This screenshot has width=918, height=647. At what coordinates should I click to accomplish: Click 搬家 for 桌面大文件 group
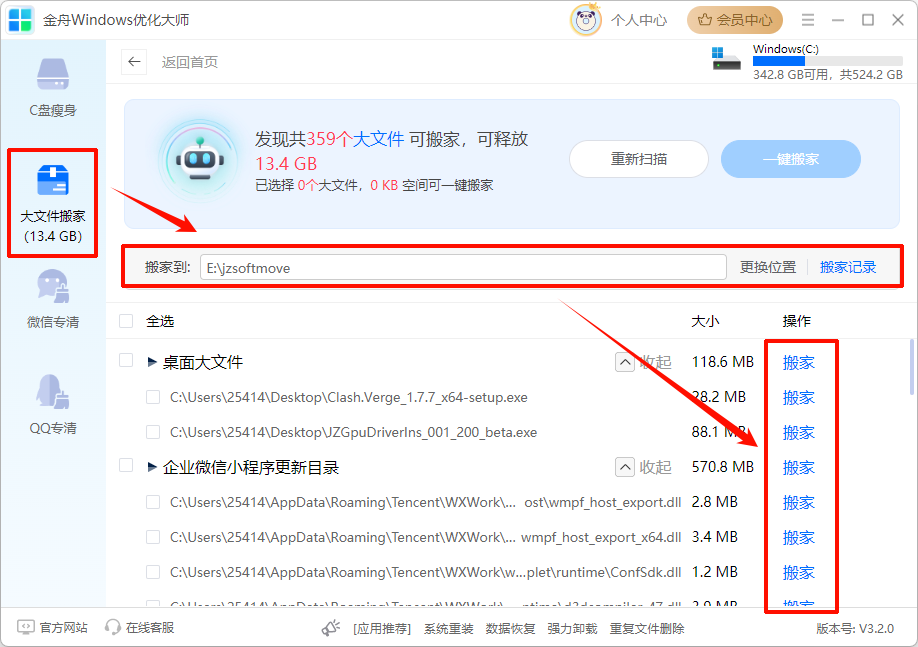click(x=799, y=362)
